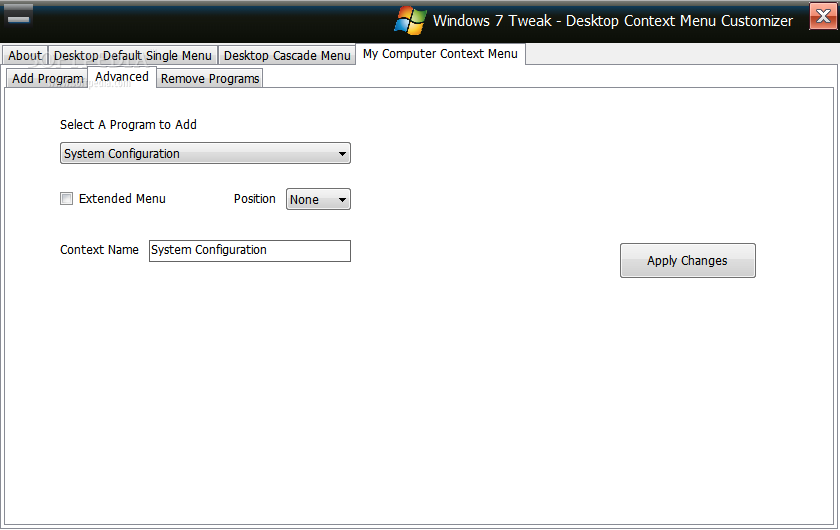Open the About tab

coord(25,55)
